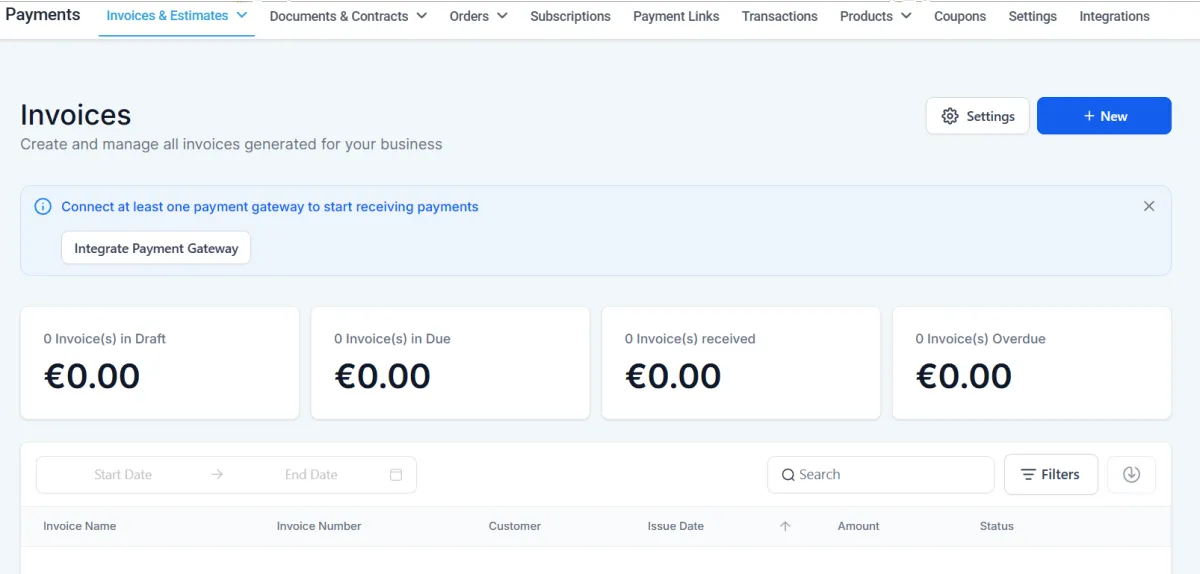Go to the Subscriptions tab
This screenshot has width=1200, height=574.
tap(570, 16)
